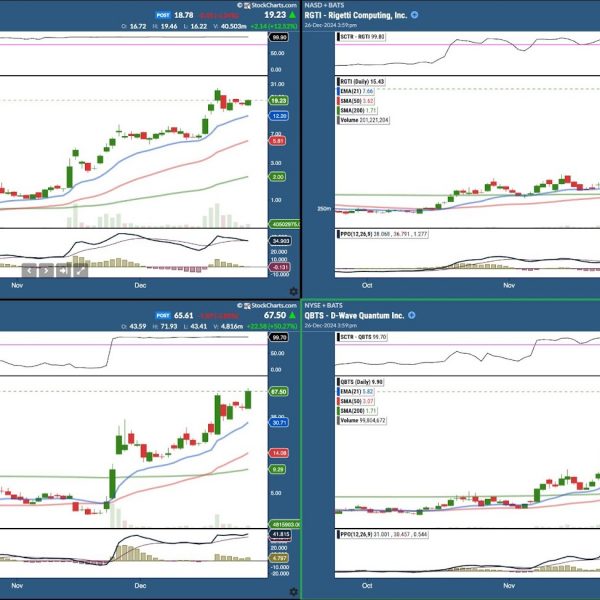This screenshot has width=600, height=600.
Task: Select the QBTS (Daily) 9.90 legend
Action: pos(360,382)
